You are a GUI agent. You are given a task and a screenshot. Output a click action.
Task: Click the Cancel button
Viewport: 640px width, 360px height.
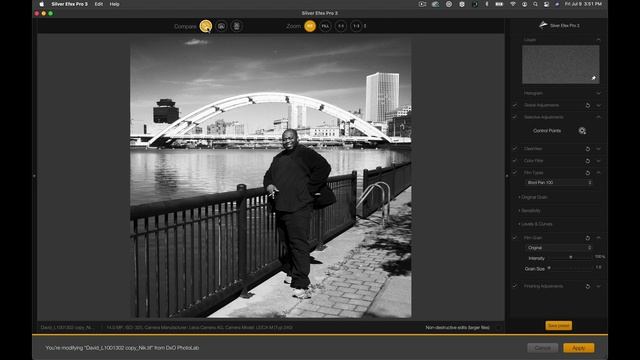tap(542, 348)
